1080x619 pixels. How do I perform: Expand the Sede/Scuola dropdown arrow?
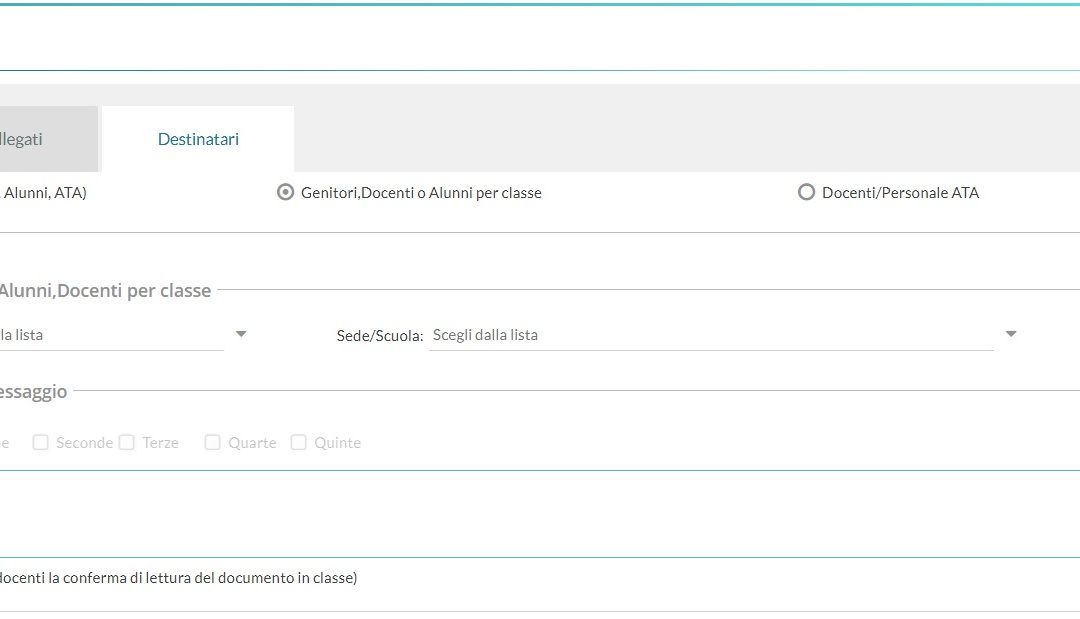tap(1010, 334)
